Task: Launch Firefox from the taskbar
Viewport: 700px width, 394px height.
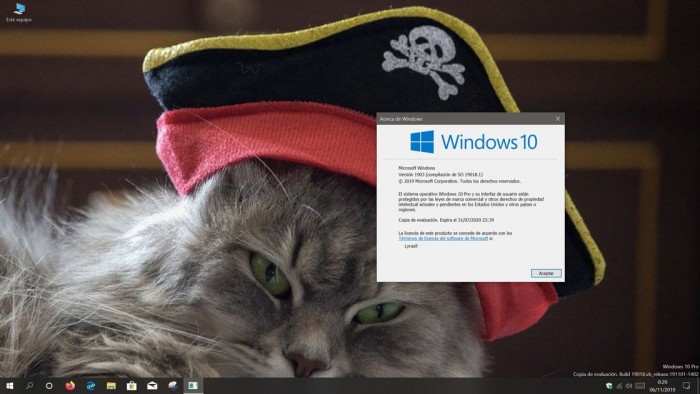Action: point(70,386)
